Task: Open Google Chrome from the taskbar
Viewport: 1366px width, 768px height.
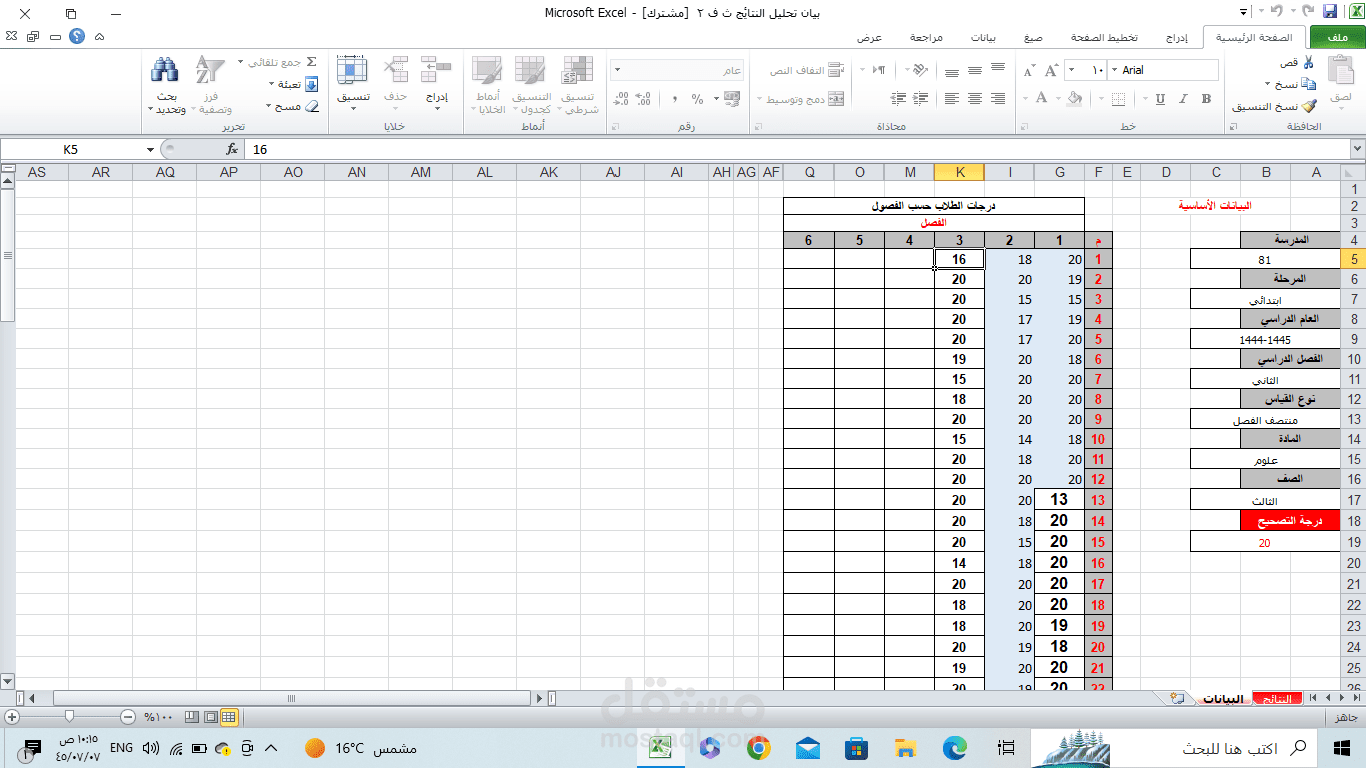Action: coord(758,748)
